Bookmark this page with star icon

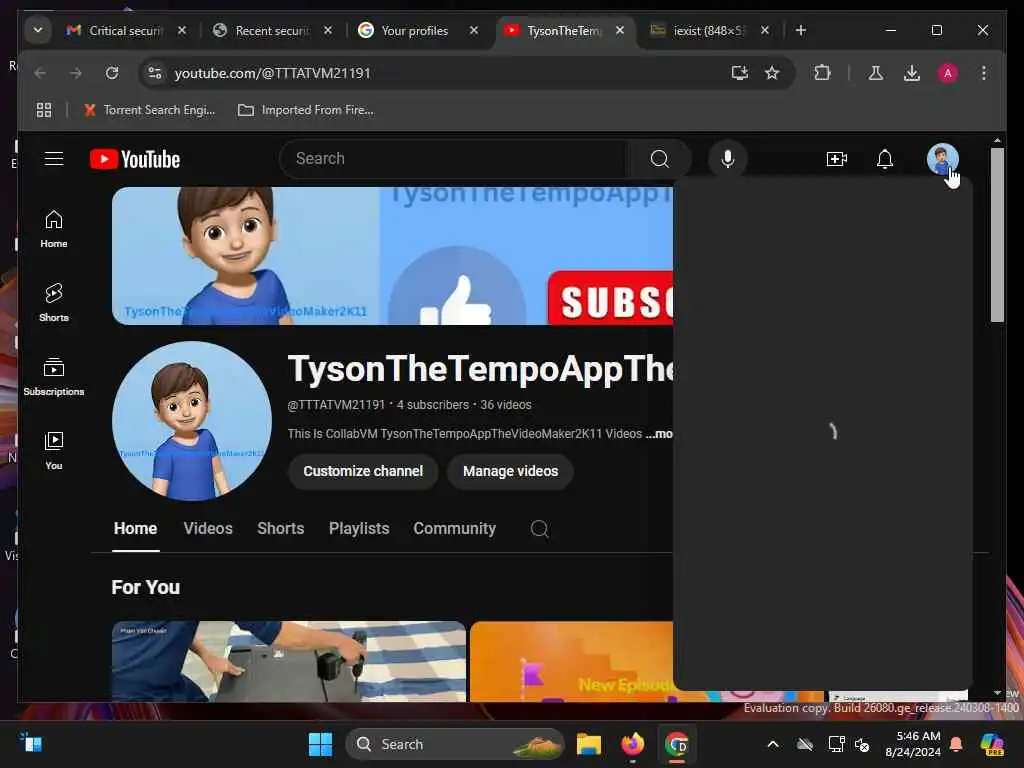click(772, 73)
